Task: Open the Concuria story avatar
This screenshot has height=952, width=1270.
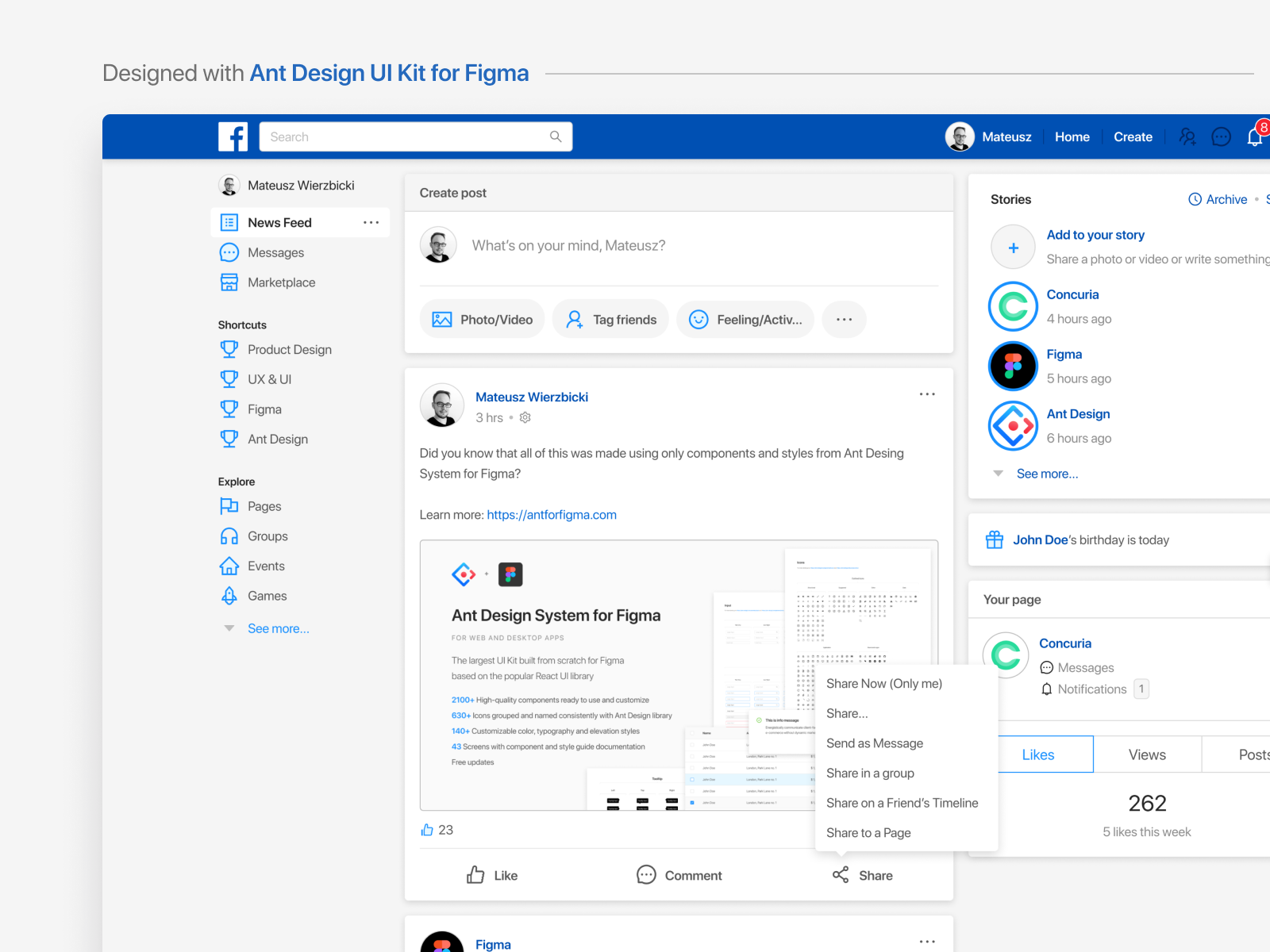Action: 1014,306
